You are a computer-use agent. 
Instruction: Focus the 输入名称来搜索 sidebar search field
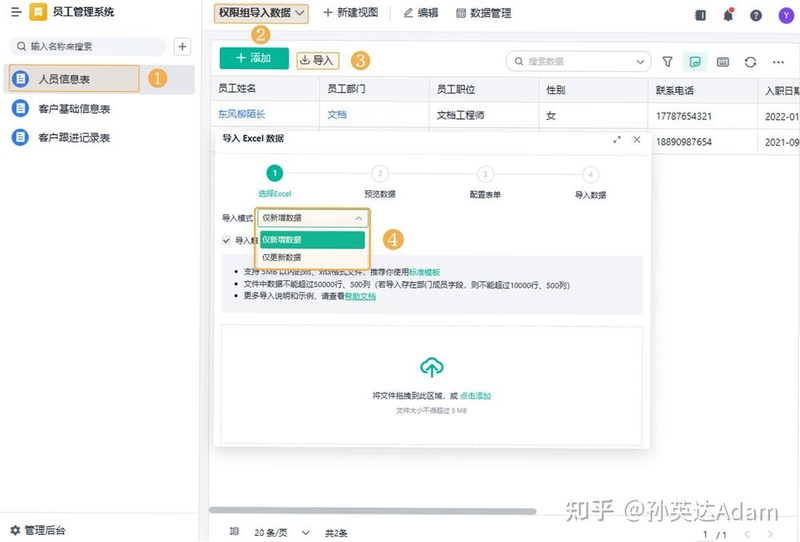pos(87,46)
